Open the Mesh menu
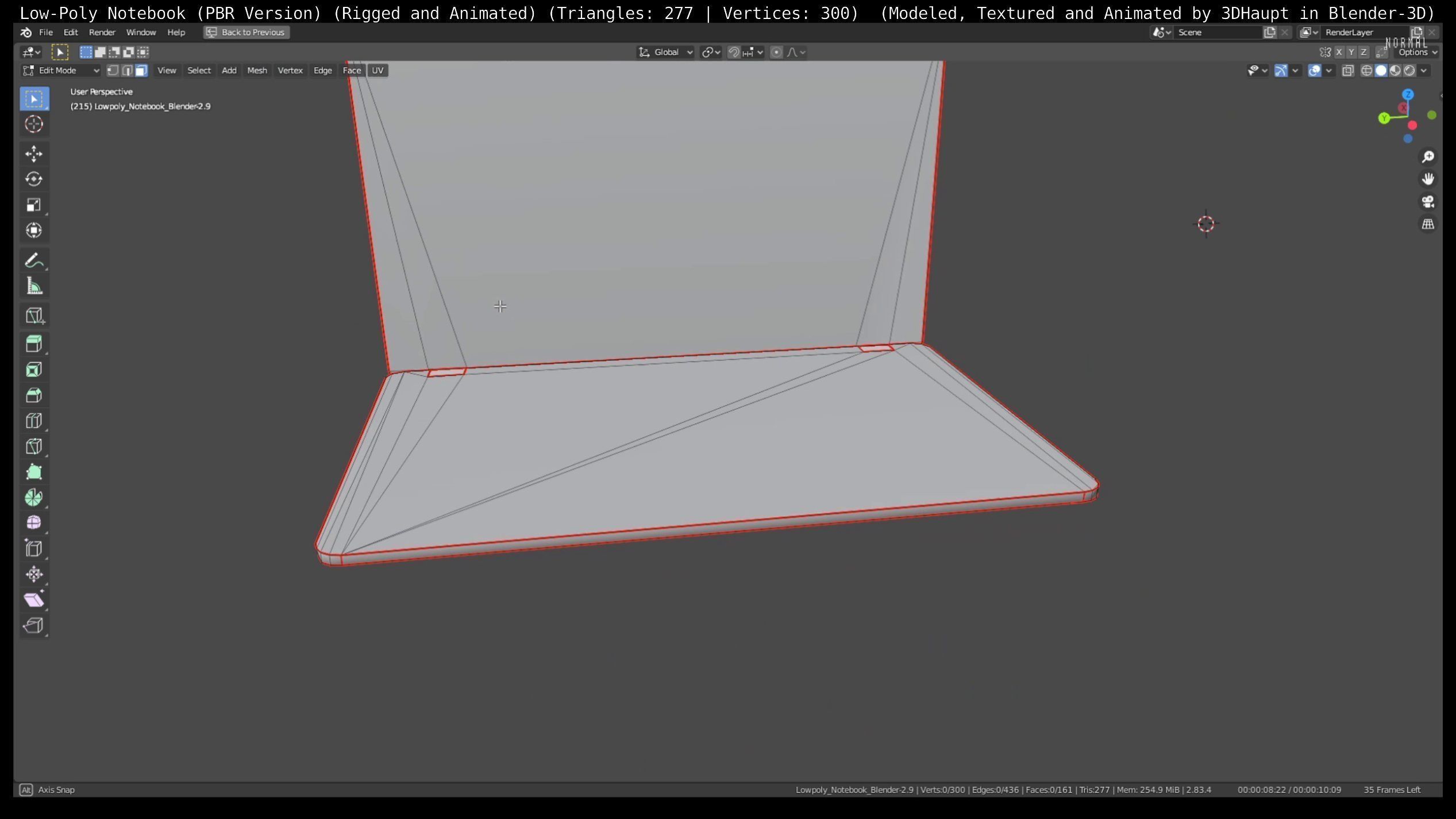The width and height of the screenshot is (1456, 819). [x=256, y=70]
